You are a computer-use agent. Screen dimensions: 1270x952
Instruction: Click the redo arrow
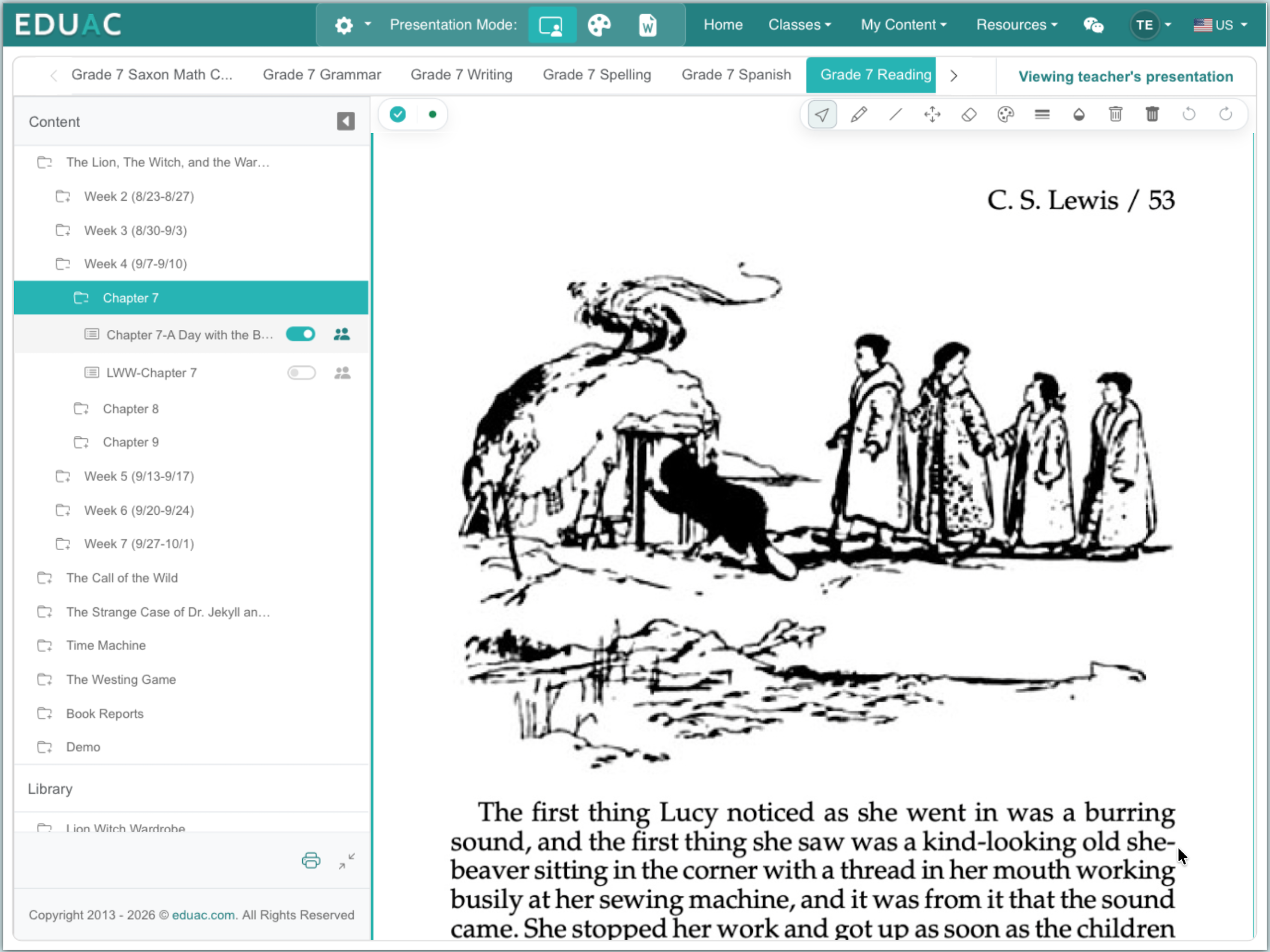(x=1226, y=115)
